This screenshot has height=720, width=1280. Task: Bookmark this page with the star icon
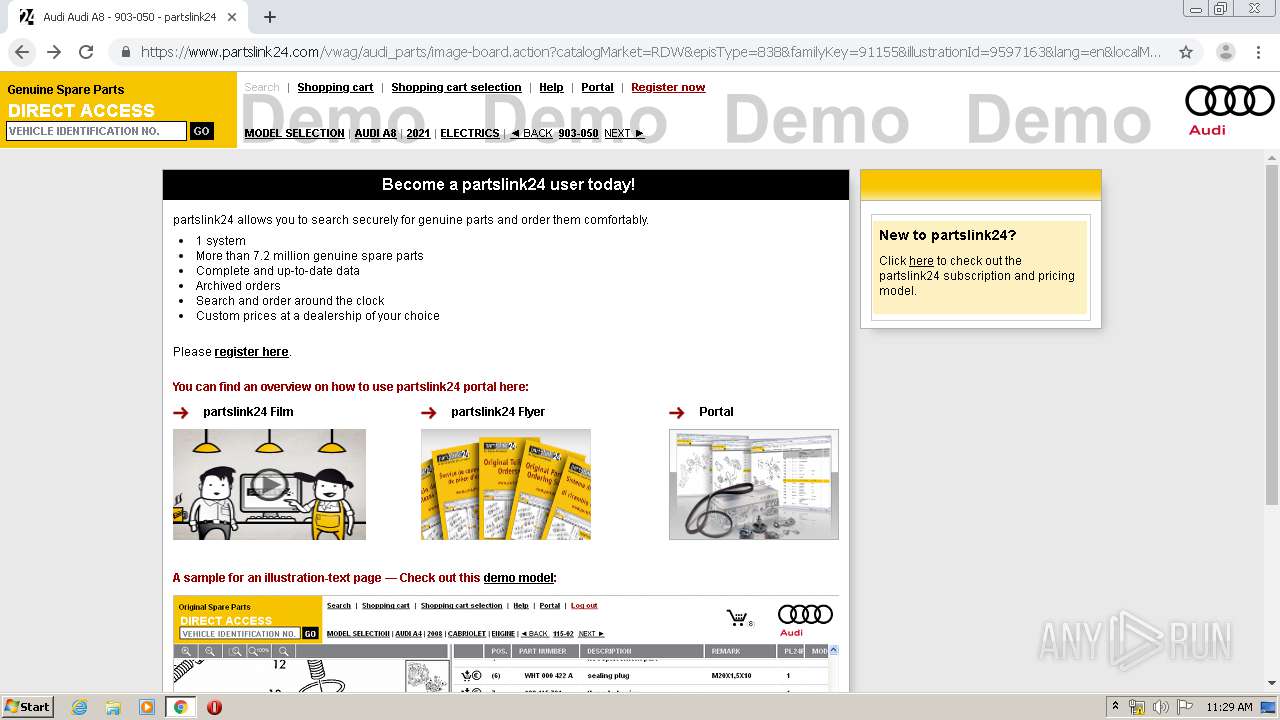[1186, 52]
